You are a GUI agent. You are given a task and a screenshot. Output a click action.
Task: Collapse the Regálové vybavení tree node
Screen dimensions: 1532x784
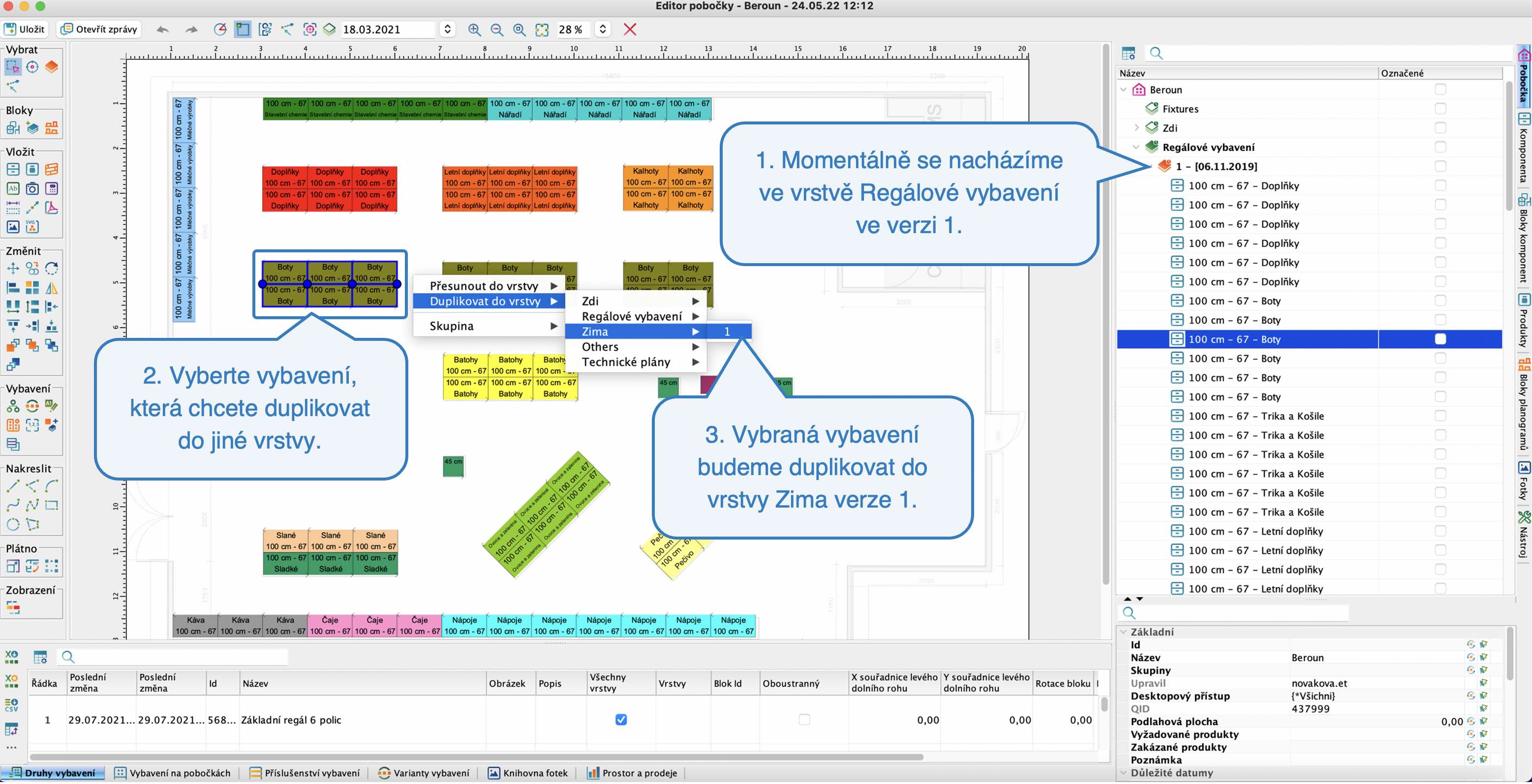(x=1136, y=147)
